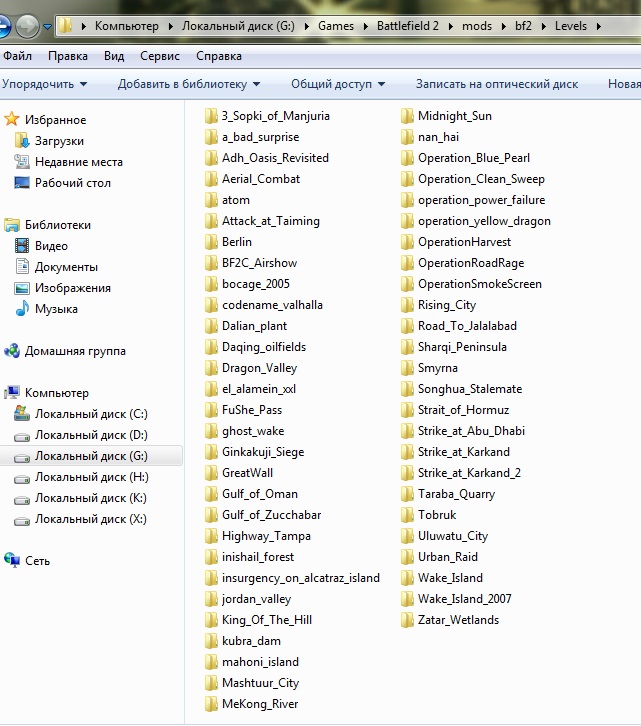Open Локальный диск (D:) drive icon
This screenshot has width=641, height=726.
pyautogui.click(x=22, y=436)
